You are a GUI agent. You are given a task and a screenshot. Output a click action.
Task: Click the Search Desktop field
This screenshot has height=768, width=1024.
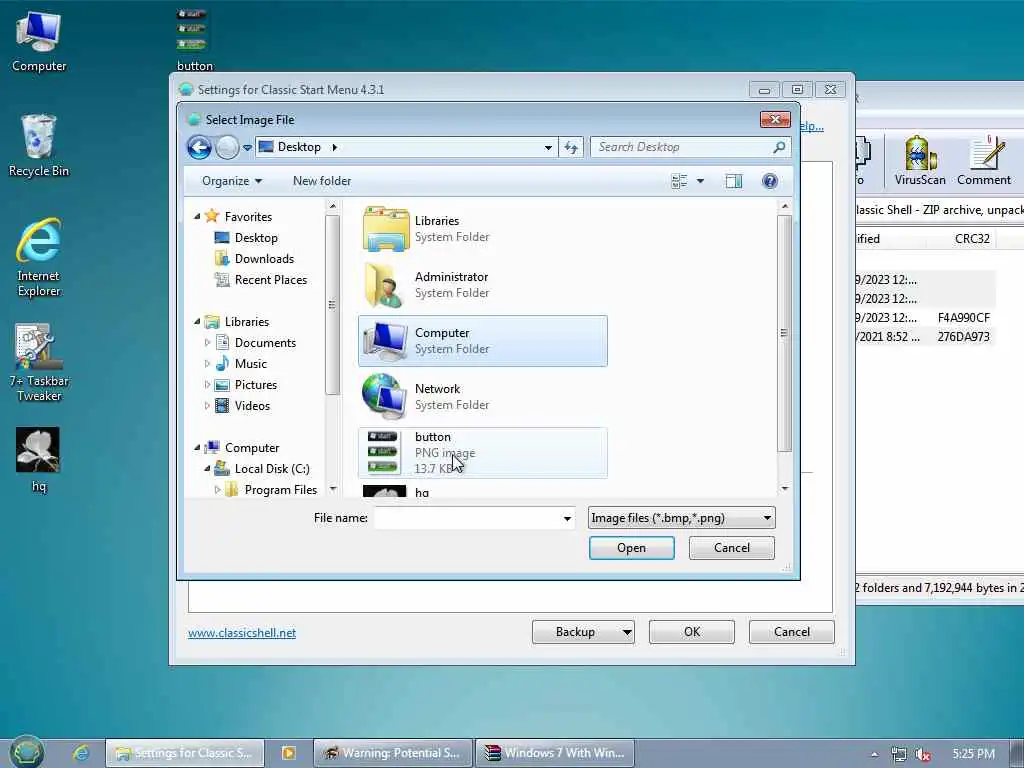click(x=682, y=148)
